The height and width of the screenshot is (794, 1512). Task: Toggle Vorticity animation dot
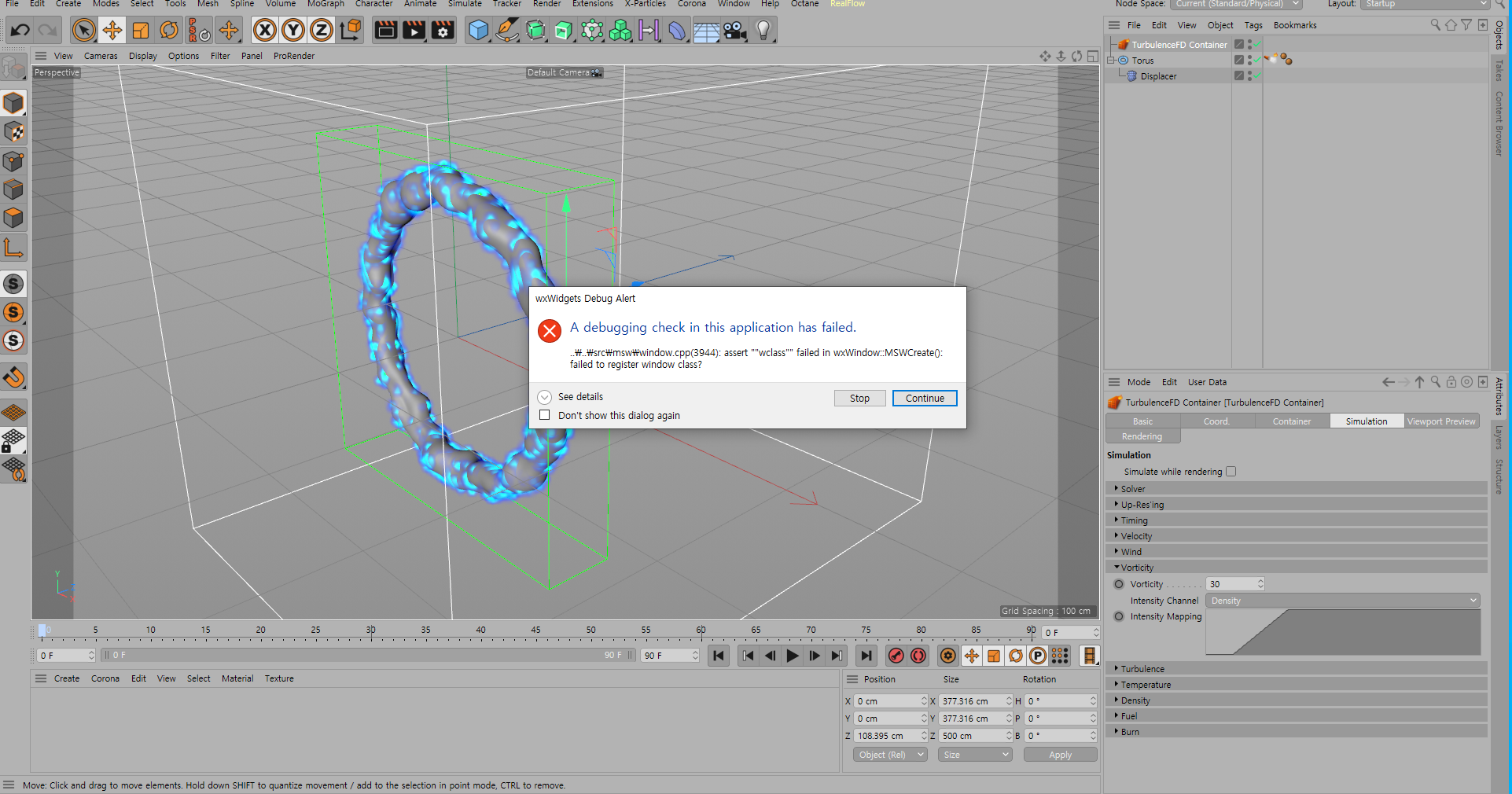[x=1119, y=584]
